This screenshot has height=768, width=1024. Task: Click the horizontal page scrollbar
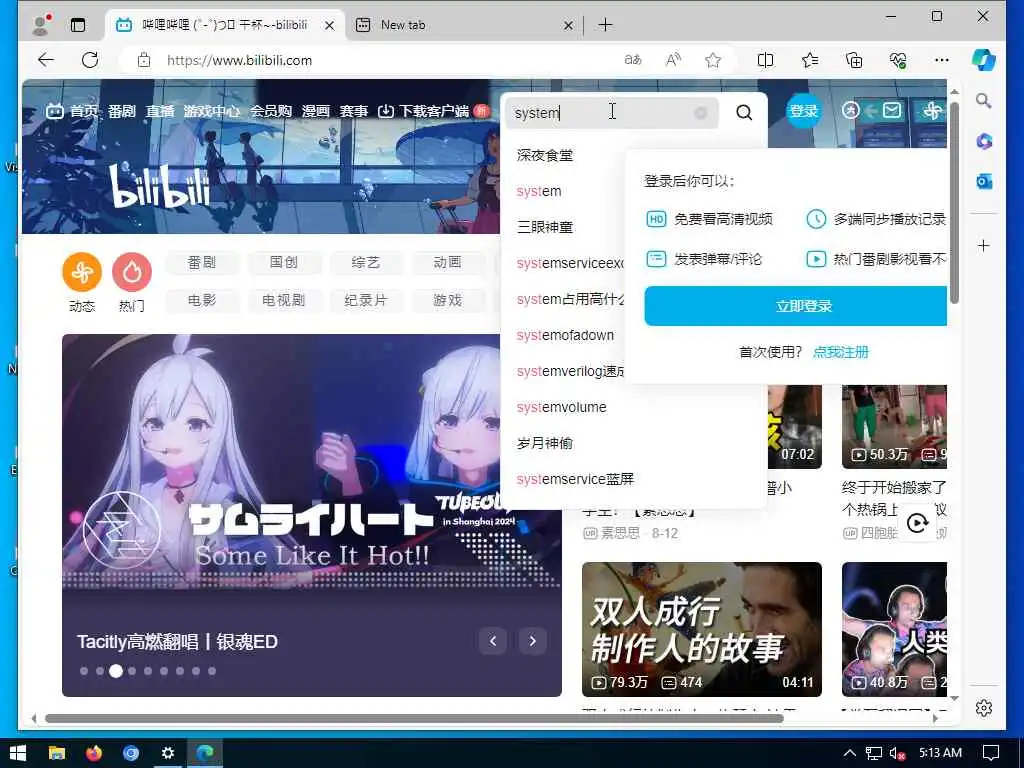[413, 718]
